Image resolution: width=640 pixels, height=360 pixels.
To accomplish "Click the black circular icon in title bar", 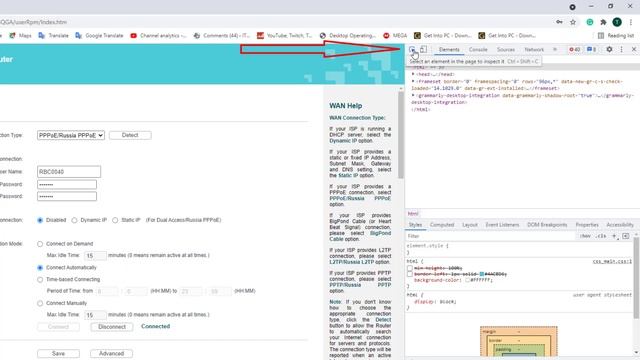I will tap(572, 7).
